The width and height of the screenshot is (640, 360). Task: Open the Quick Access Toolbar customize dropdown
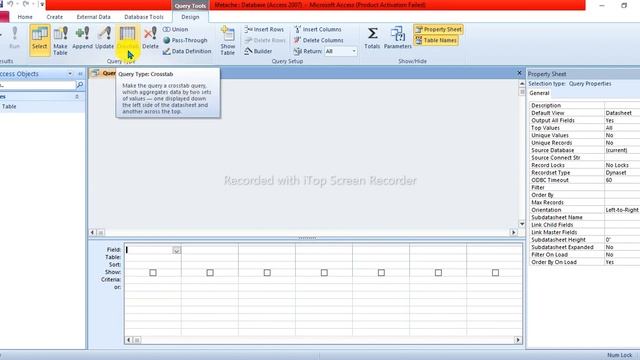pos(42,4)
